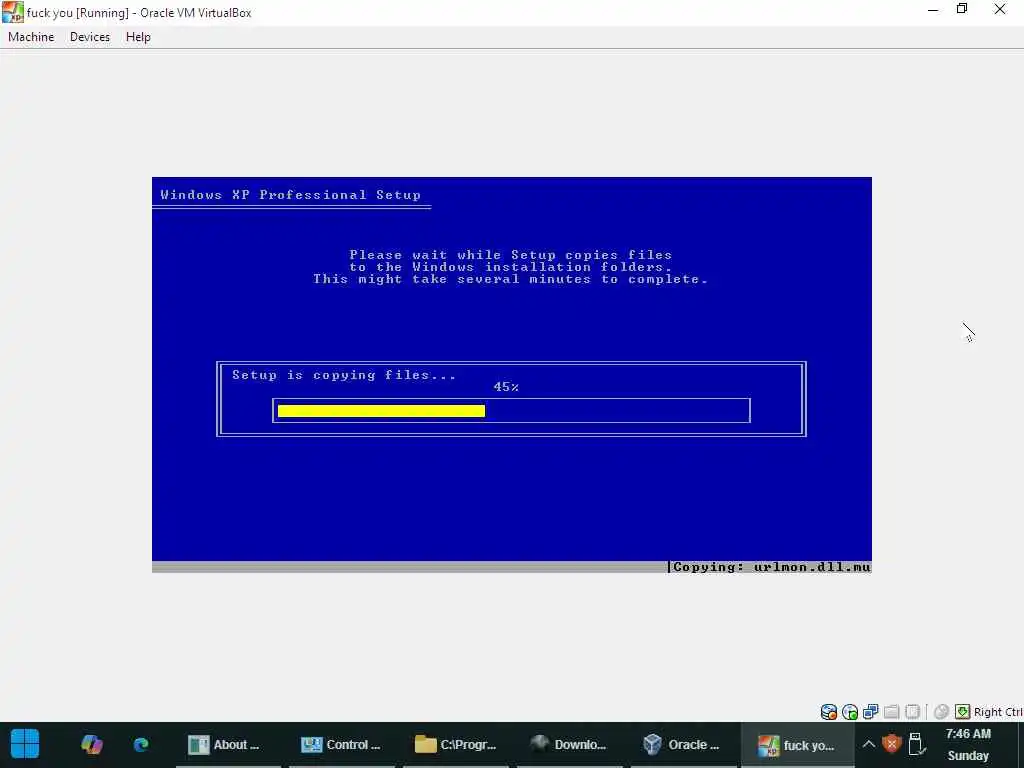Open Microsoft Edge from the taskbar
Image resolution: width=1024 pixels, height=768 pixels.
pyautogui.click(x=141, y=744)
